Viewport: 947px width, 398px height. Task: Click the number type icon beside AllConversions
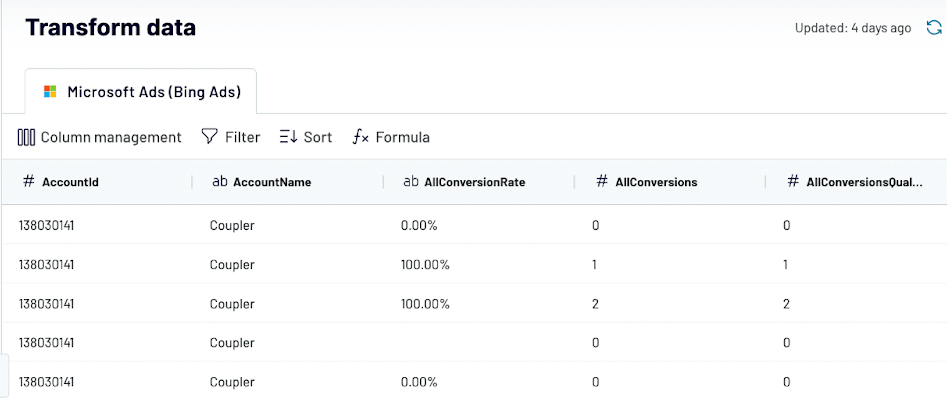602,181
